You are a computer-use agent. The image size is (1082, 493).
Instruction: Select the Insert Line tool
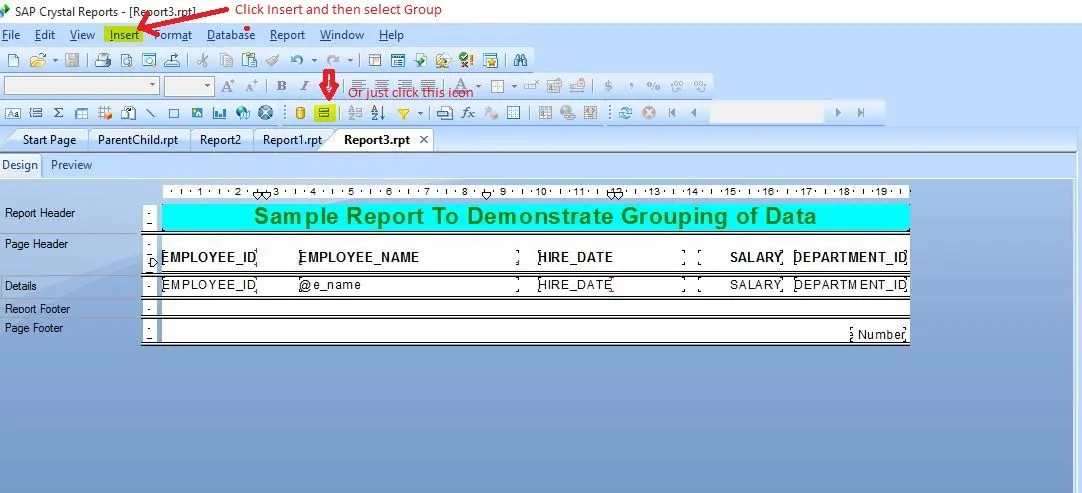[x=150, y=113]
